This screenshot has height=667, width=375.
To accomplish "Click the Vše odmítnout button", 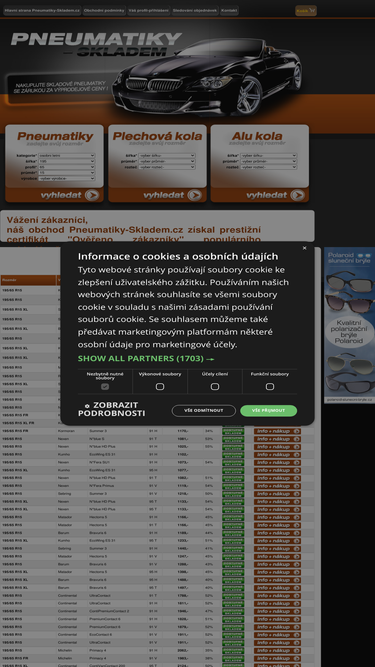I will (x=204, y=410).
